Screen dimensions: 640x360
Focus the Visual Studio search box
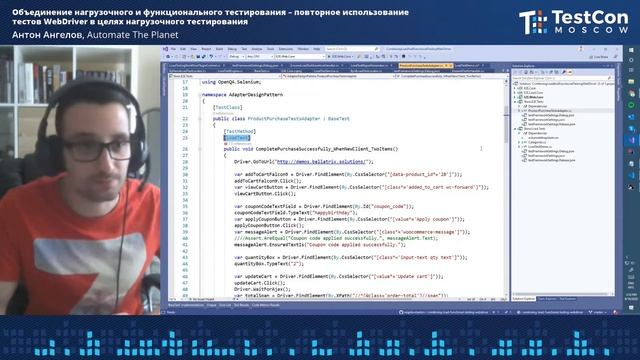(x=352, y=49)
